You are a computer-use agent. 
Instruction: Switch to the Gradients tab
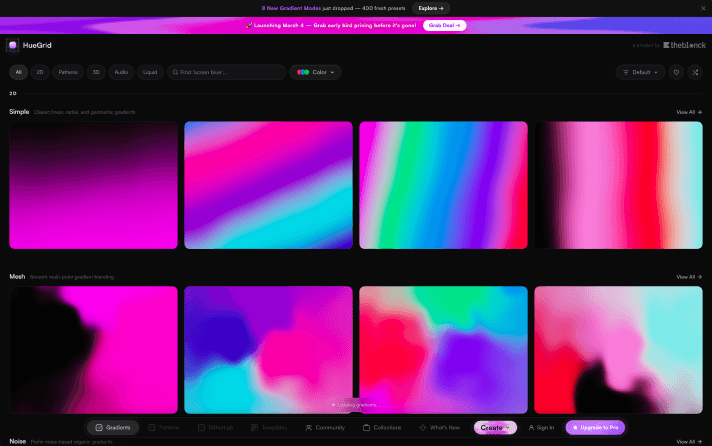[113, 427]
